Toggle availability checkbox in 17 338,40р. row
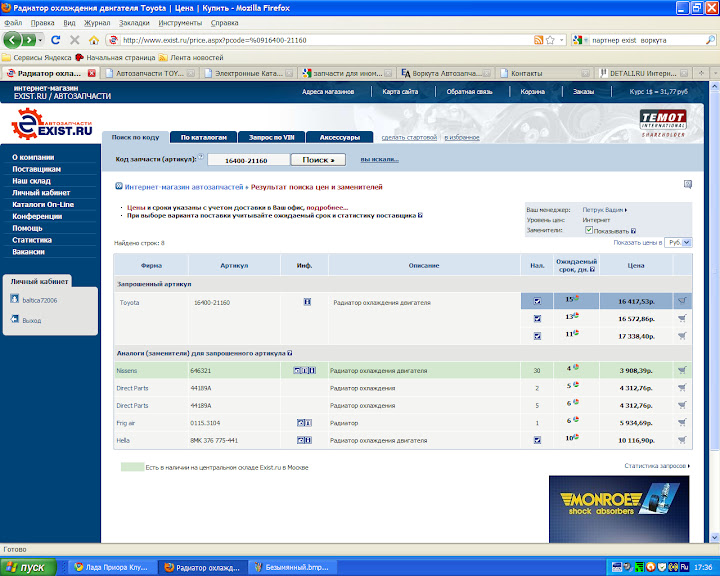The width and height of the screenshot is (720, 576). pyautogui.click(x=537, y=336)
